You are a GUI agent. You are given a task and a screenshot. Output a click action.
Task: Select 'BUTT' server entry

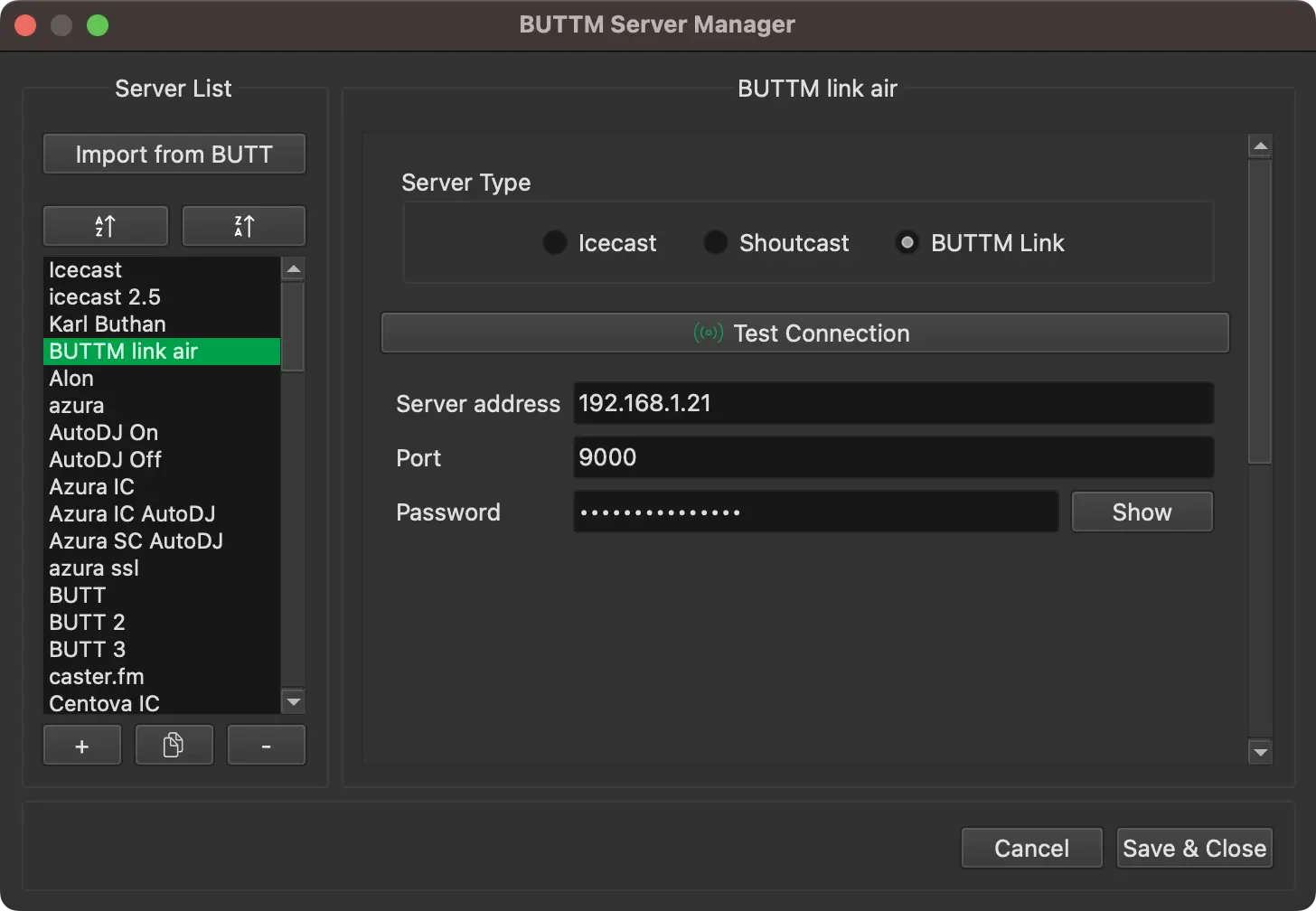162,596
